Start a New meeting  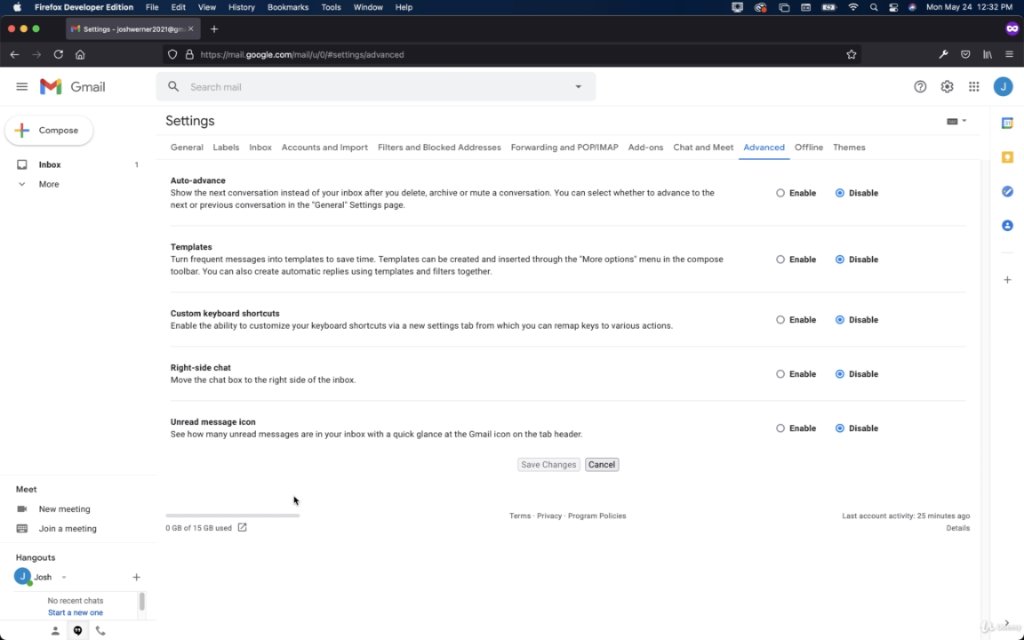64,509
